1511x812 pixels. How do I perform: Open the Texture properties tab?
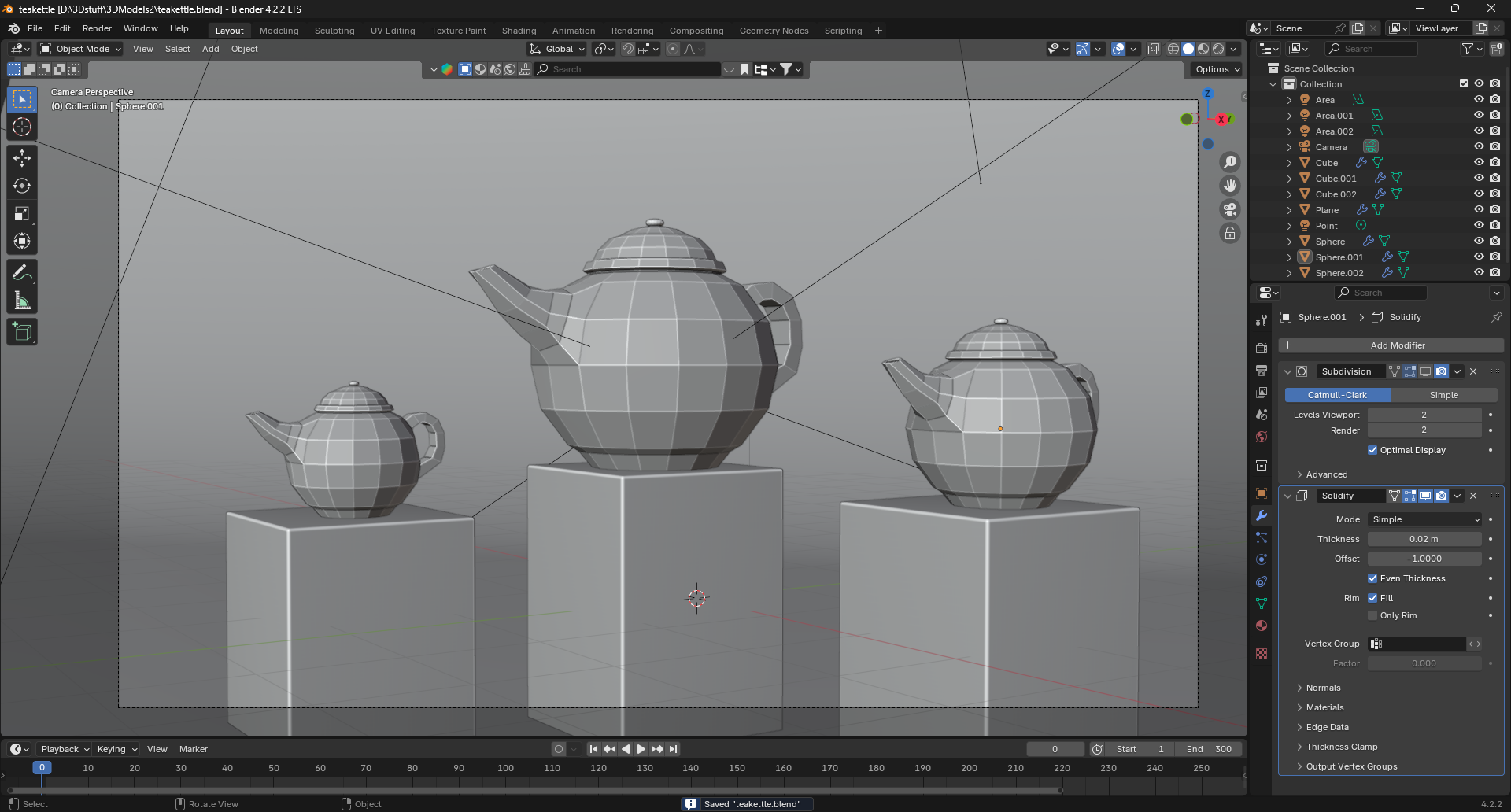point(1262,654)
